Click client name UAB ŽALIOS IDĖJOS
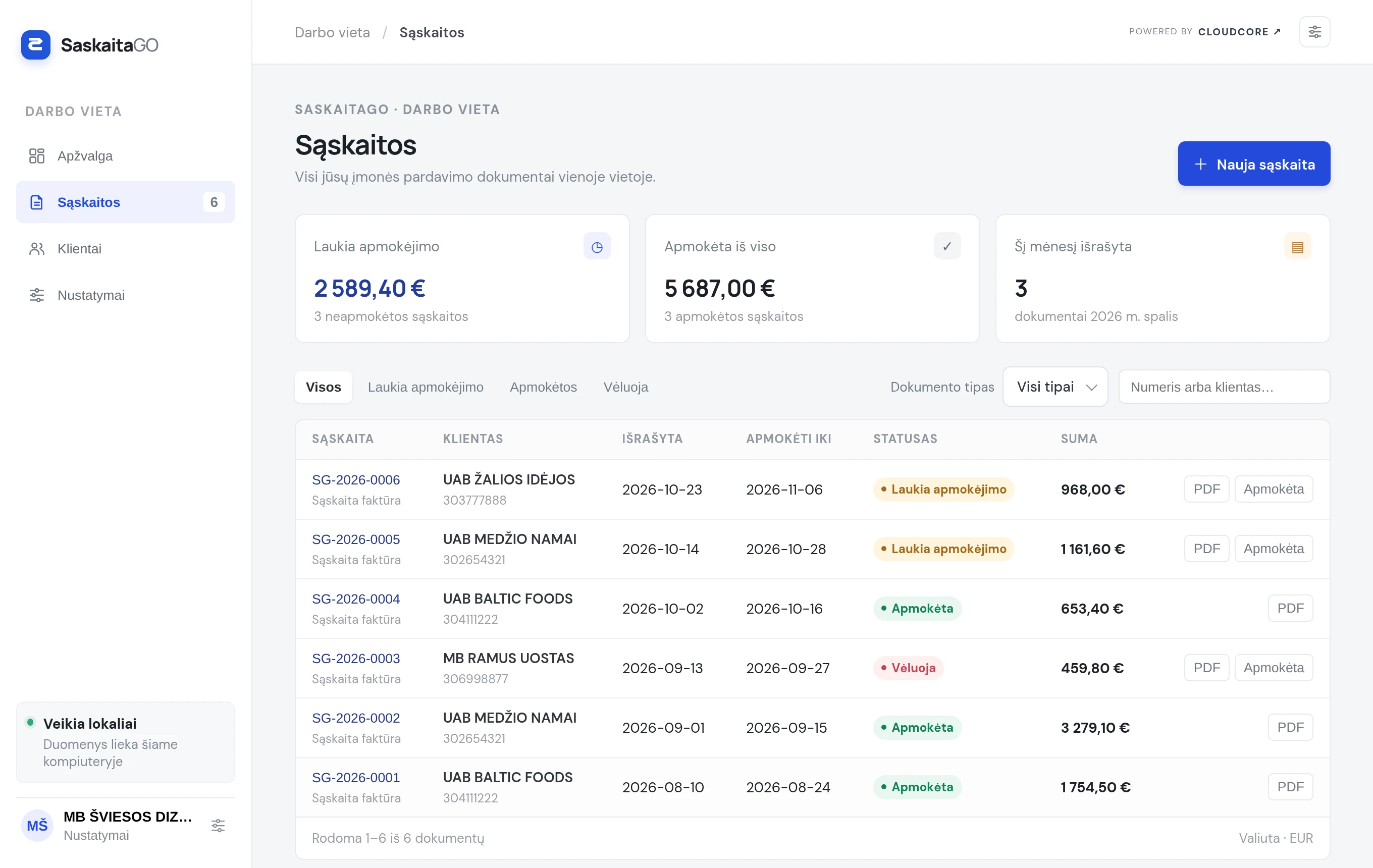The width and height of the screenshot is (1373, 868). click(509, 479)
